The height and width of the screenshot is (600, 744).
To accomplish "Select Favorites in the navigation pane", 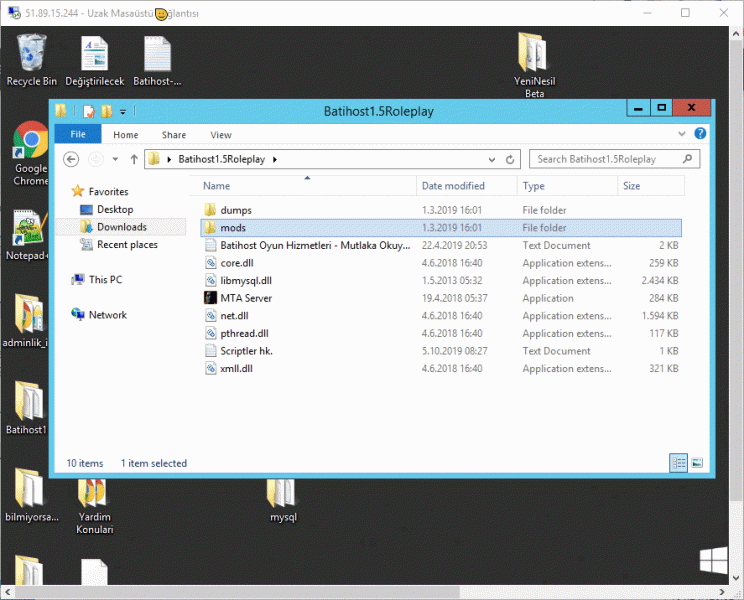I will point(100,191).
